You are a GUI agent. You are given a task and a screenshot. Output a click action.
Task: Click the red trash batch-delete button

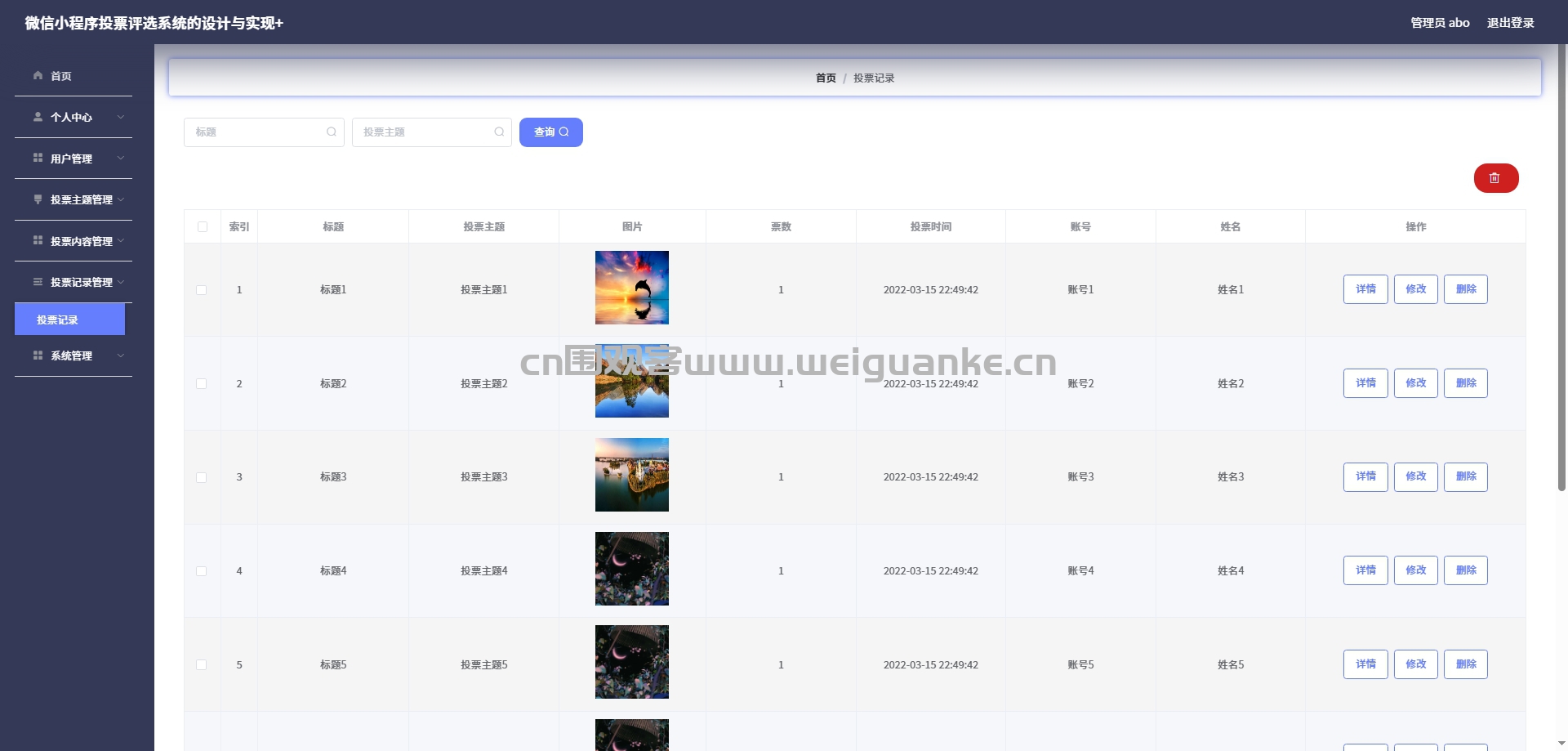pos(1496,178)
